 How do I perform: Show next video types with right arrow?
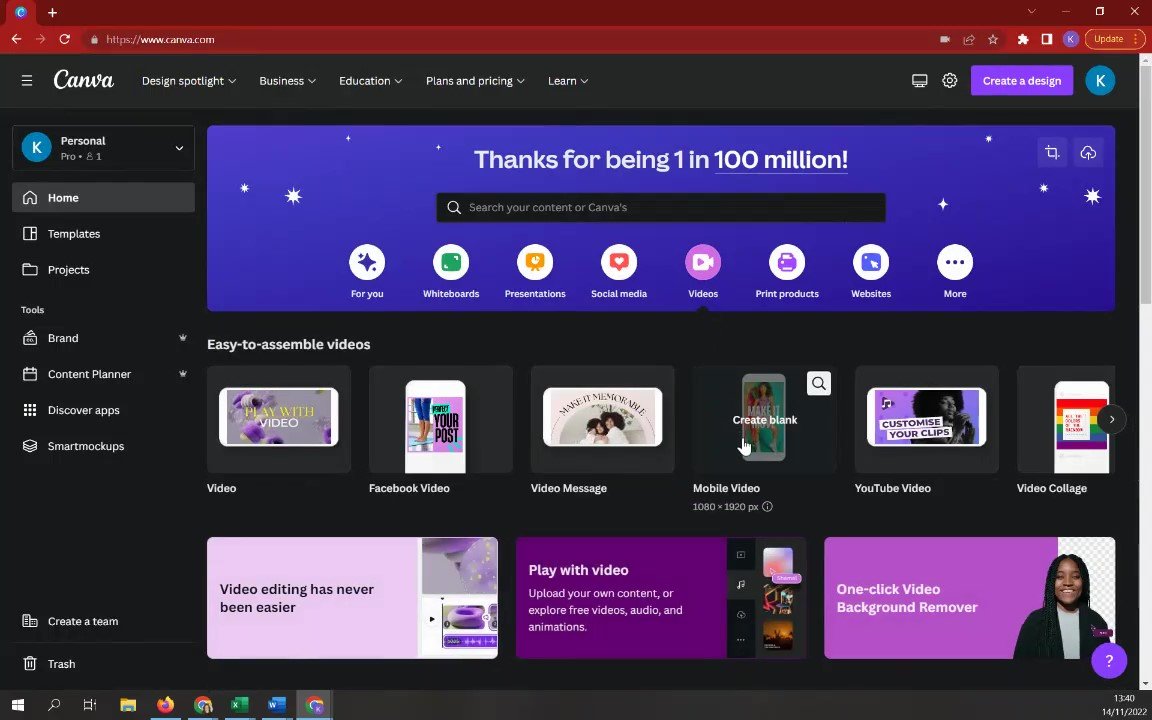tap(1112, 420)
